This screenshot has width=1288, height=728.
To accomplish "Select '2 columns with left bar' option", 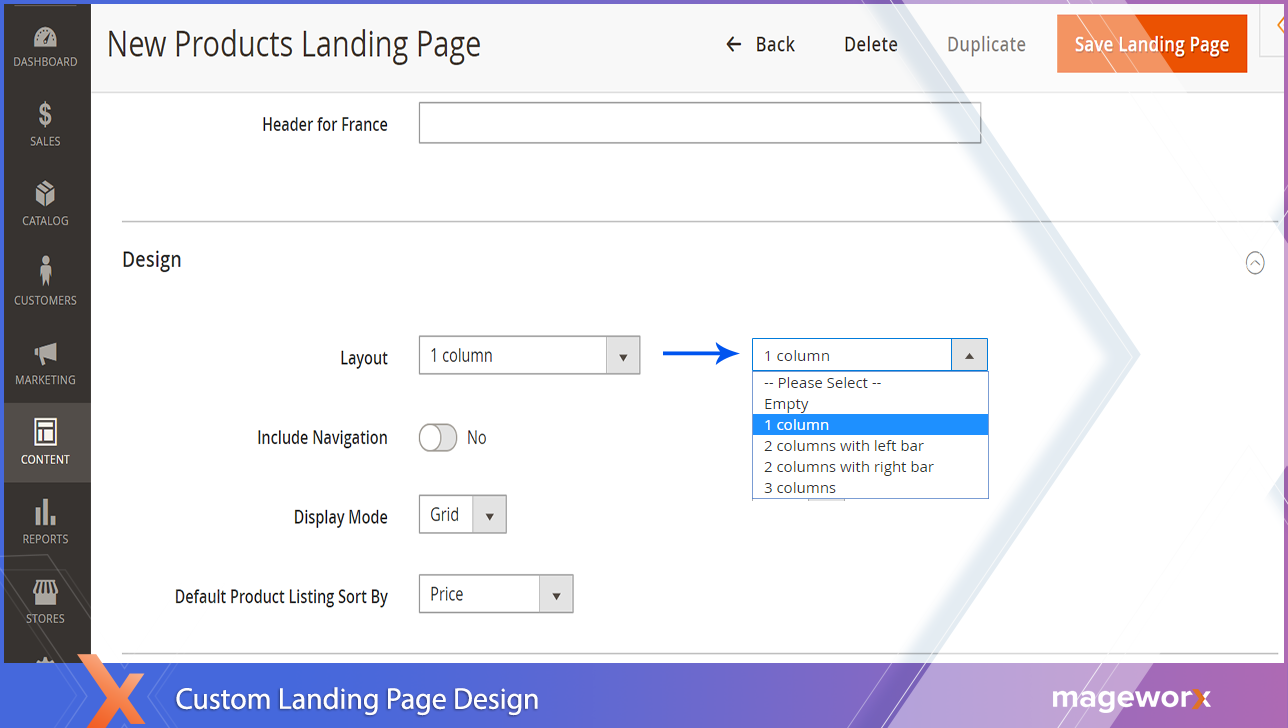I will coord(843,446).
